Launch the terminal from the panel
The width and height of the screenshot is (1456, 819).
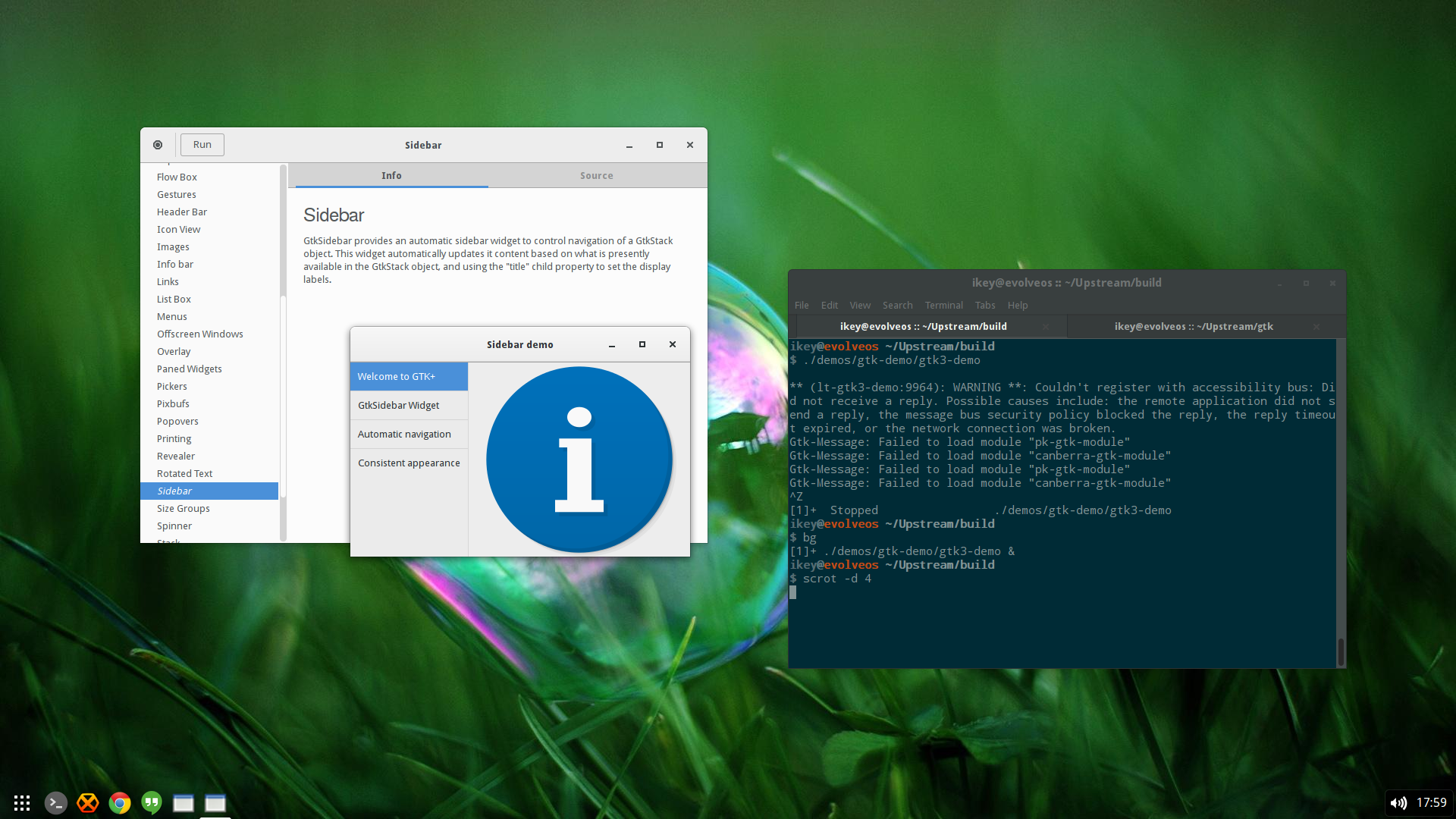(56, 803)
